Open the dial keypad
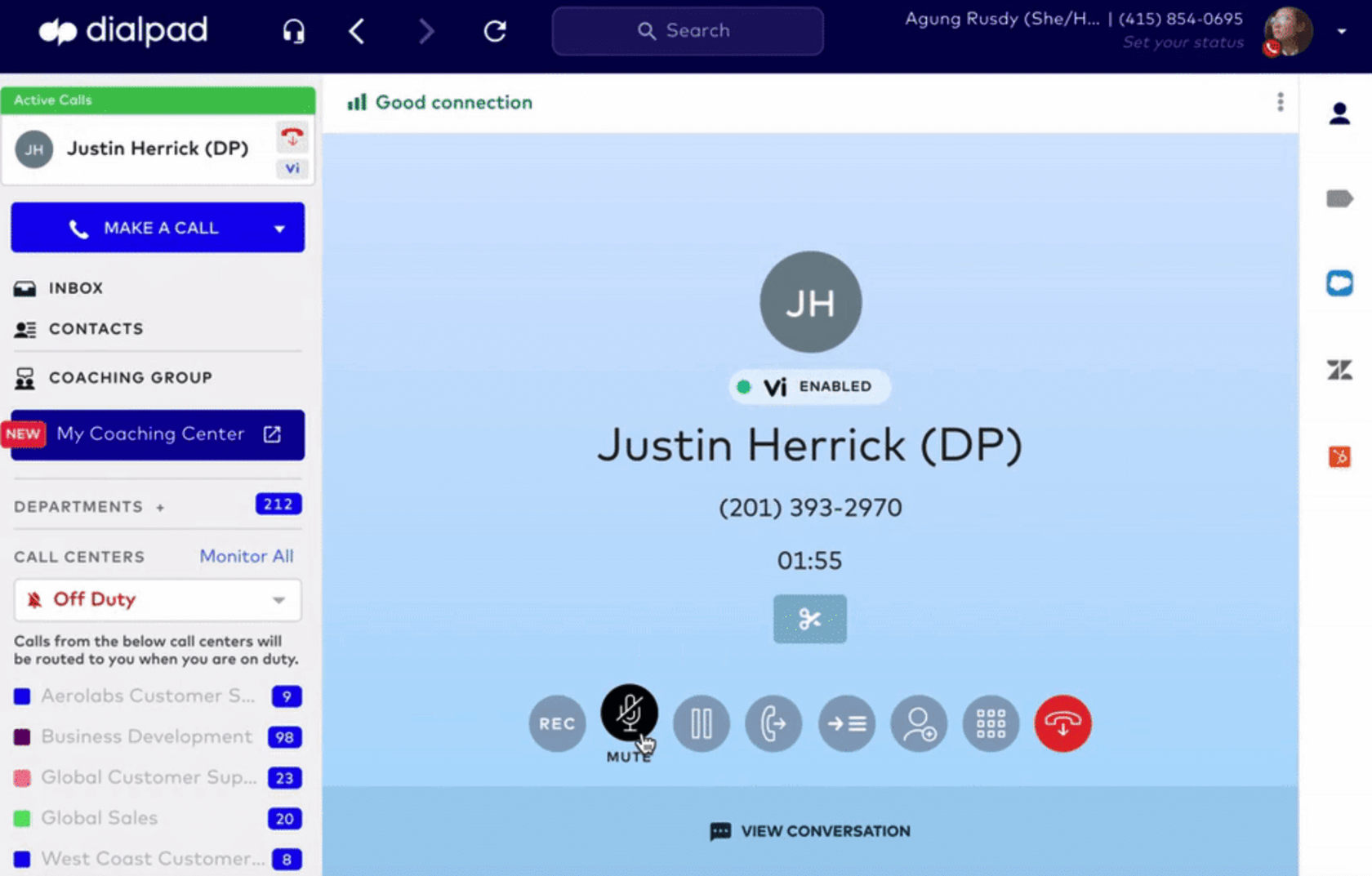Screen dimensions: 1372x876 point(991,723)
